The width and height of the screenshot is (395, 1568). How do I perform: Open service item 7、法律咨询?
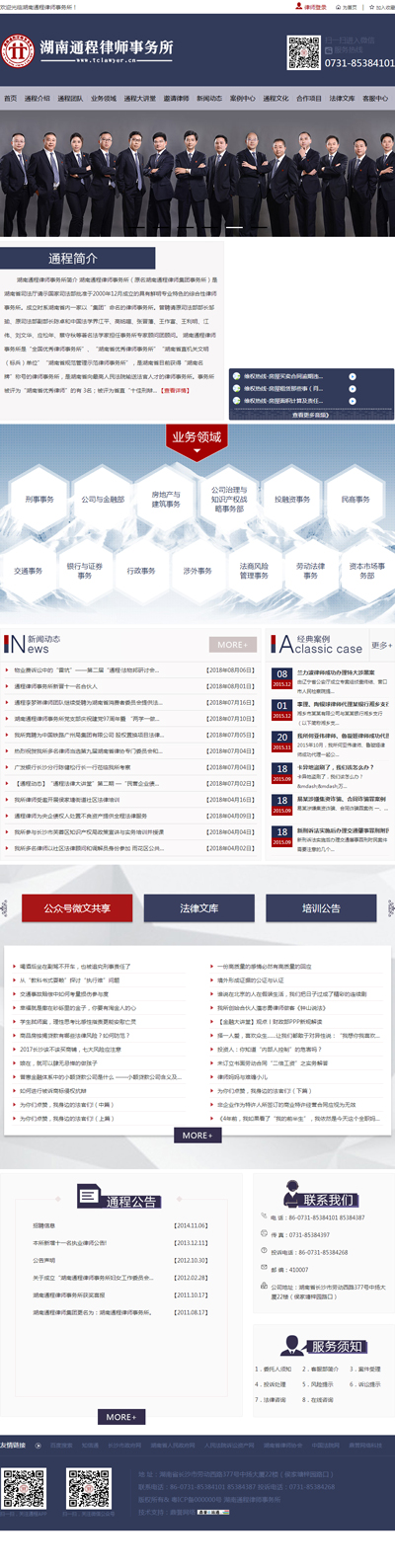click(x=271, y=1400)
